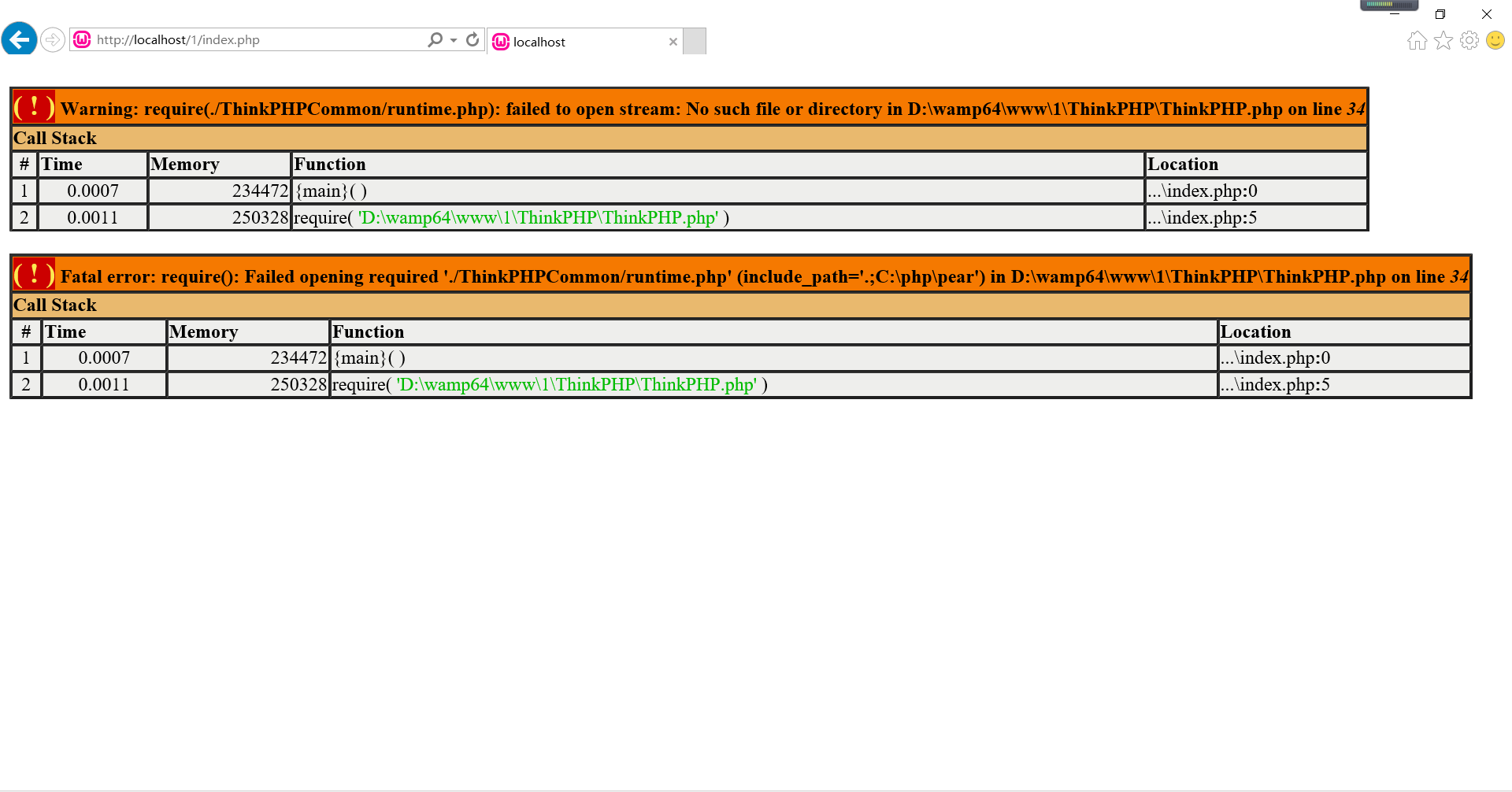Viewport: 1512px width, 792px height.
Task: Click the Function header in Fatal error table
Action: pos(369,331)
